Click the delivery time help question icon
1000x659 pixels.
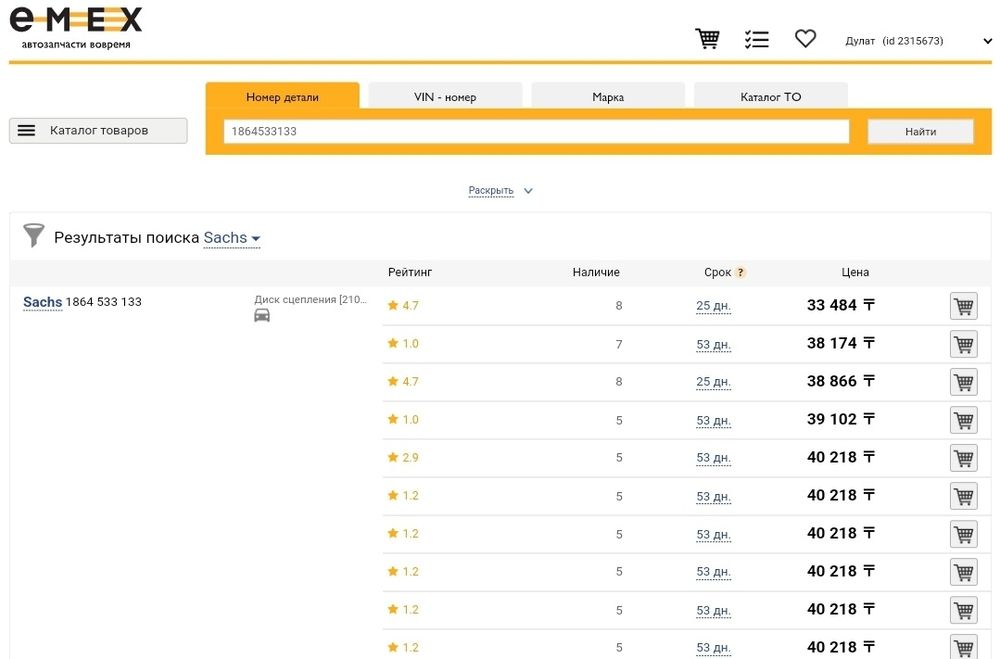pyautogui.click(x=741, y=273)
